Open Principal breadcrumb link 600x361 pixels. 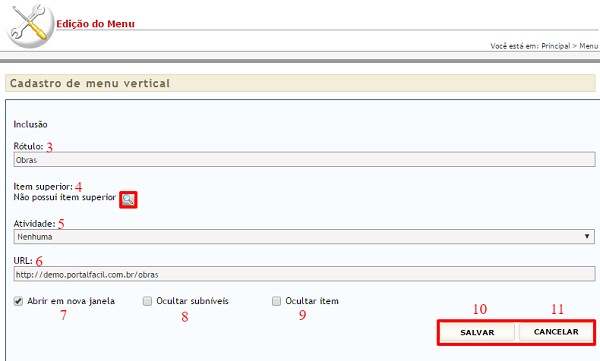tap(556, 46)
